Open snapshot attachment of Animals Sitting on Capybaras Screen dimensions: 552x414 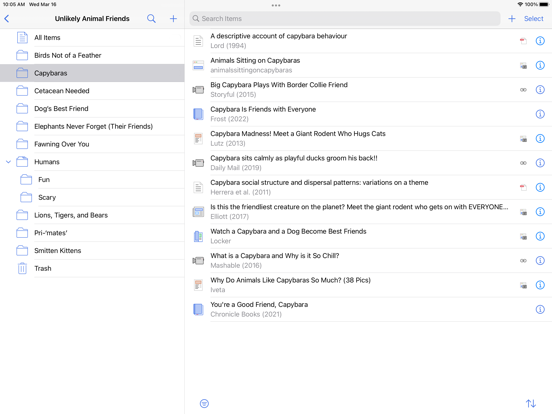click(x=523, y=65)
